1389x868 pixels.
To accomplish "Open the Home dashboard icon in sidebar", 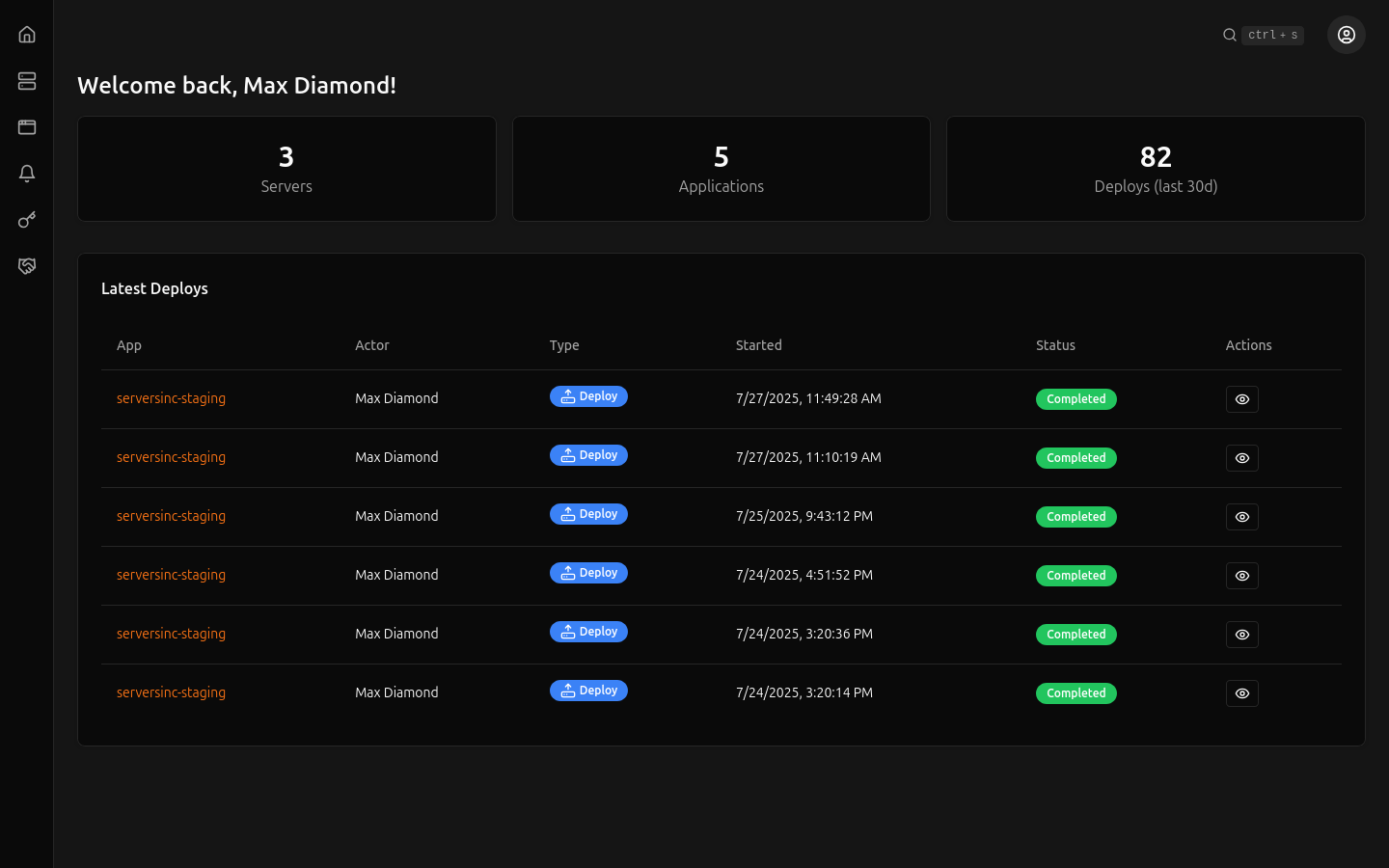I will click(x=27, y=35).
